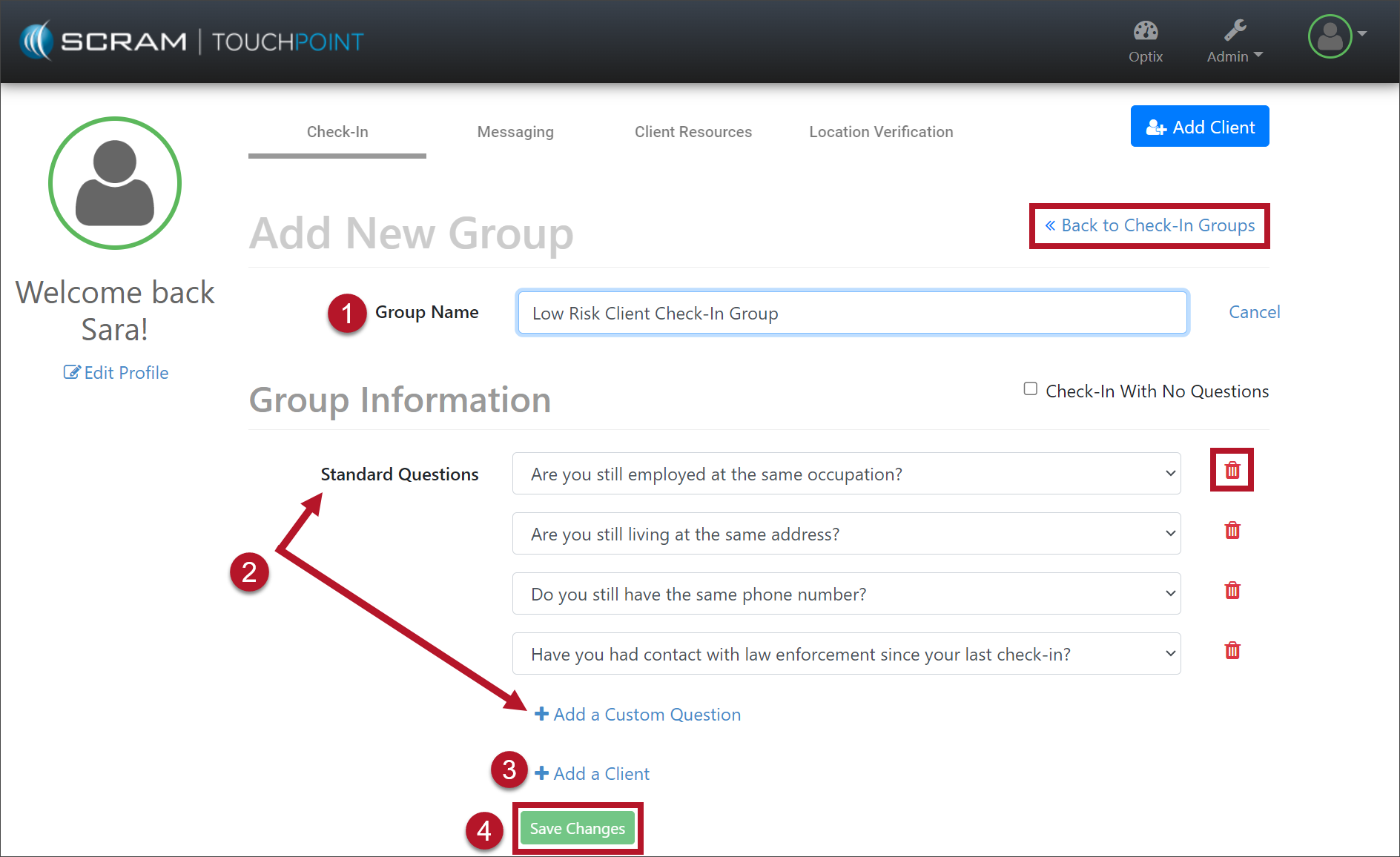
Task: Click the SCRAM TouchPoint logo
Action: tap(192, 42)
